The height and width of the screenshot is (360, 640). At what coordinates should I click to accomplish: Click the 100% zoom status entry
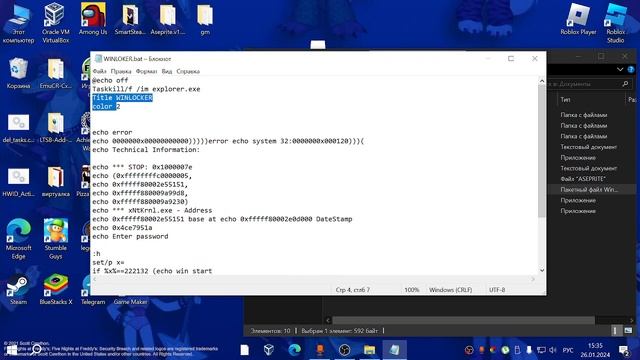(x=412, y=290)
